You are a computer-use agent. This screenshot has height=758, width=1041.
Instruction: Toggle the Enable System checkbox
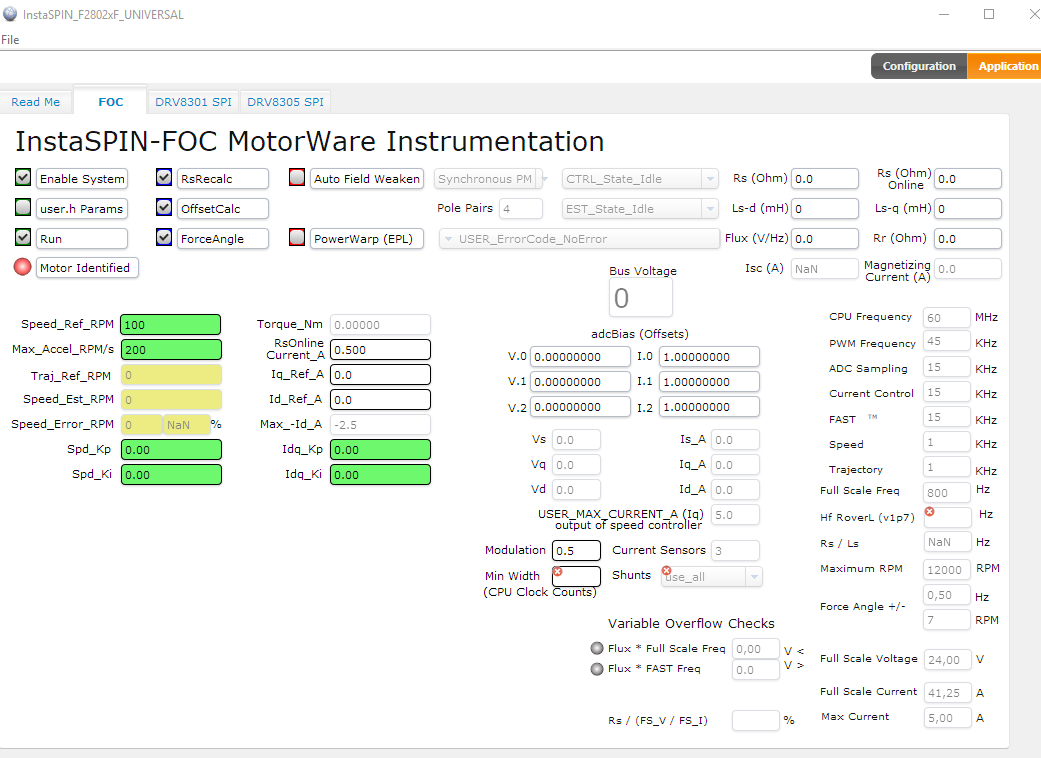click(23, 177)
